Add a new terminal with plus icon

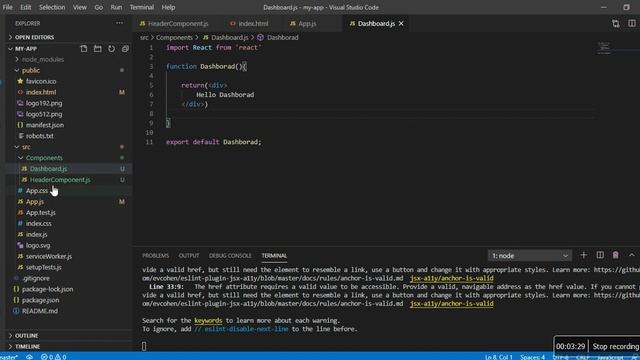click(x=584, y=255)
